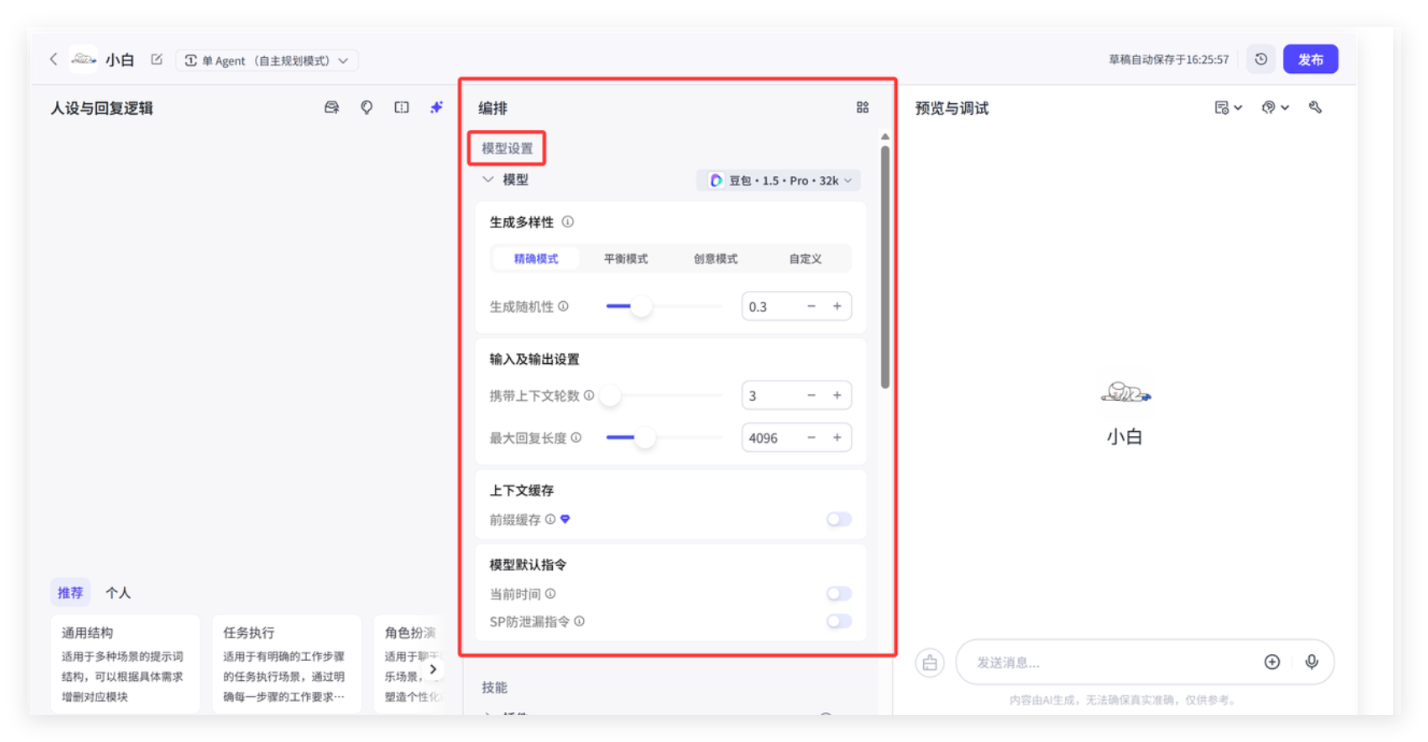Enable the 前缀缓存 toggle
The width and height of the screenshot is (1428, 742).
pos(838,519)
